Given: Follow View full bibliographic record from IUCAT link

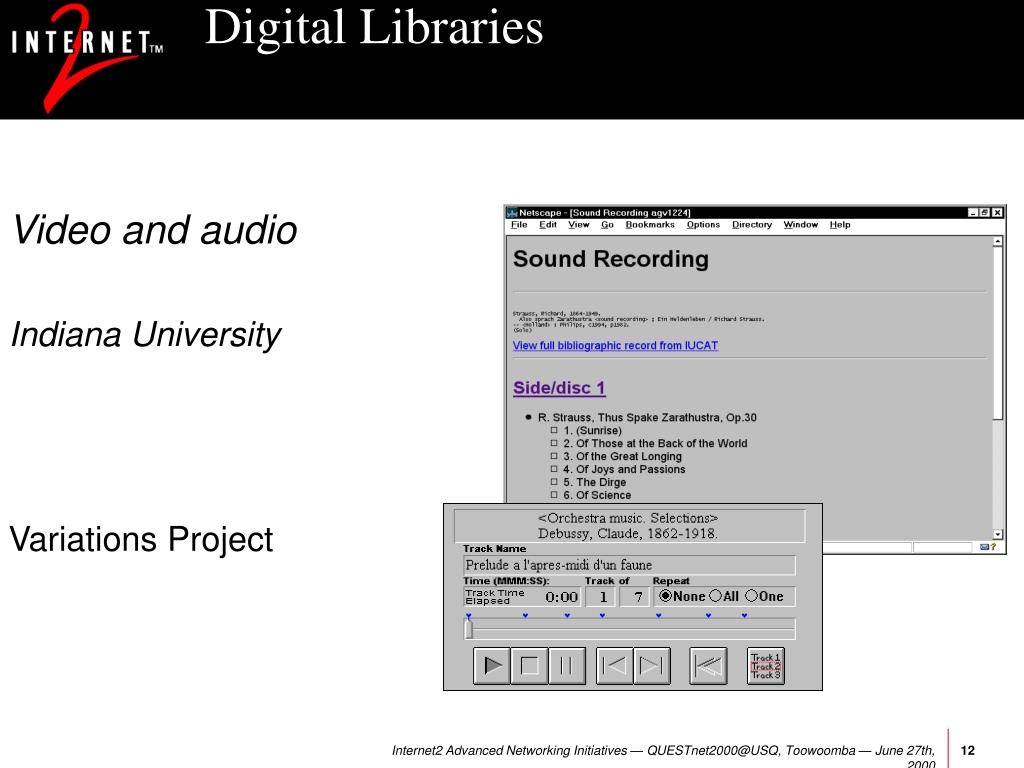Looking at the screenshot, I should coord(615,345).
